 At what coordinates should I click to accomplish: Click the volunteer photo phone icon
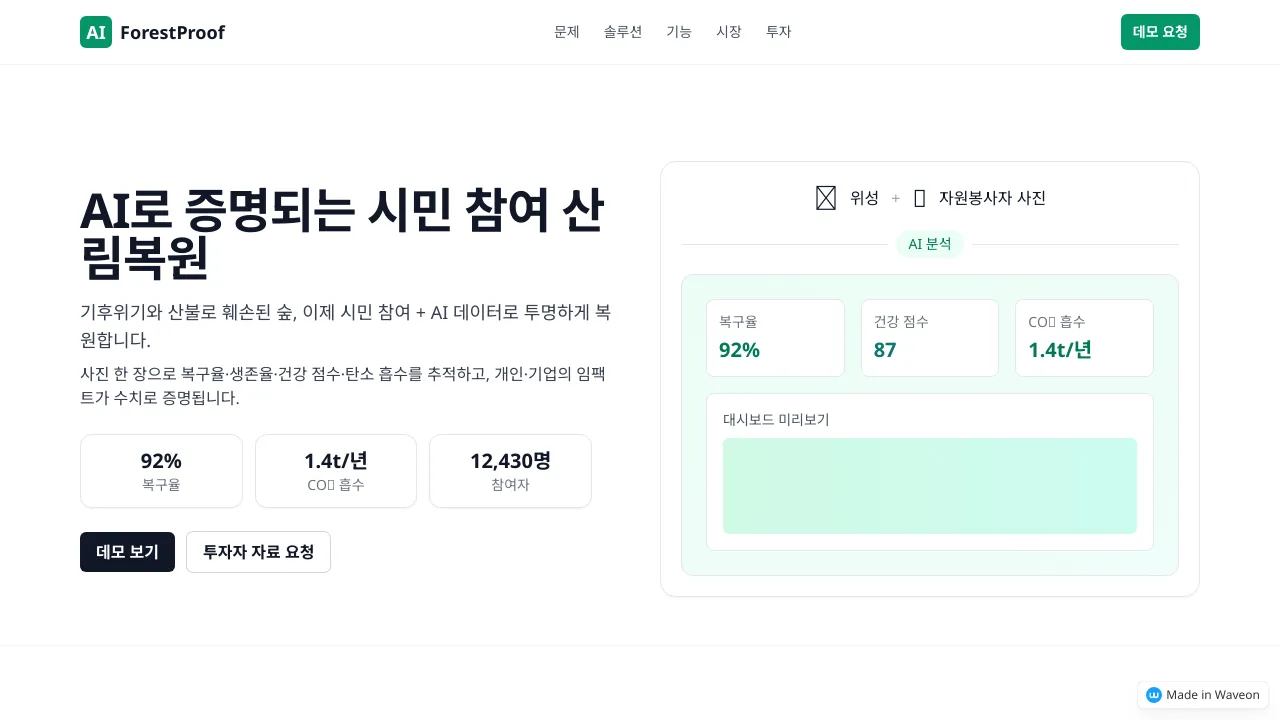tap(920, 198)
